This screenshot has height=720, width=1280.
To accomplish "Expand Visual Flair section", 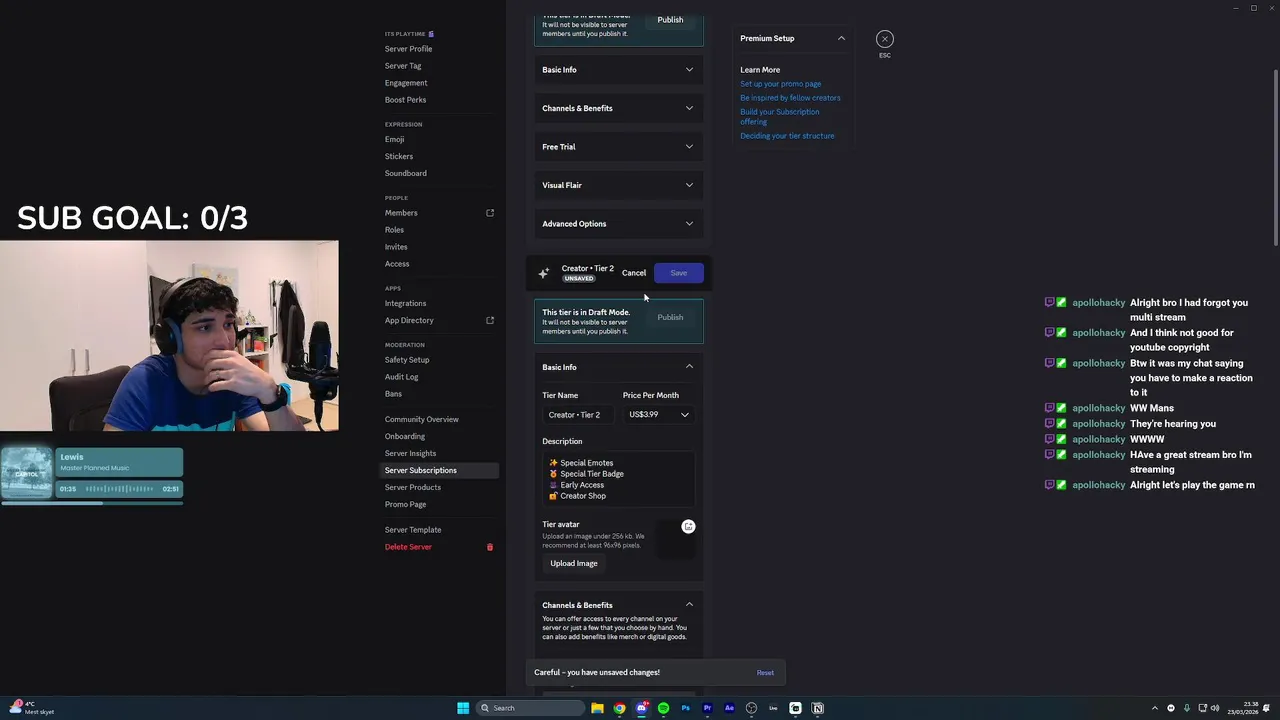I will [x=618, y=185].
